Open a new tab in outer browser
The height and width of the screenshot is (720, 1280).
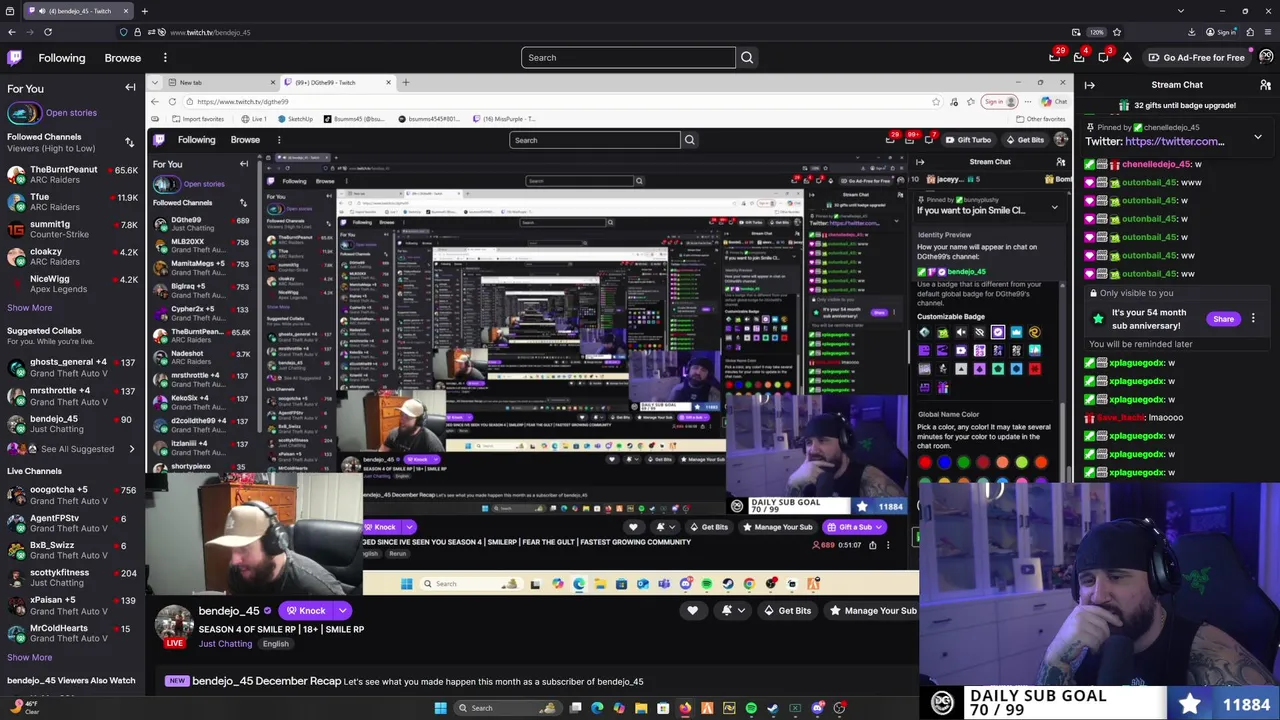tap(144, 11)
